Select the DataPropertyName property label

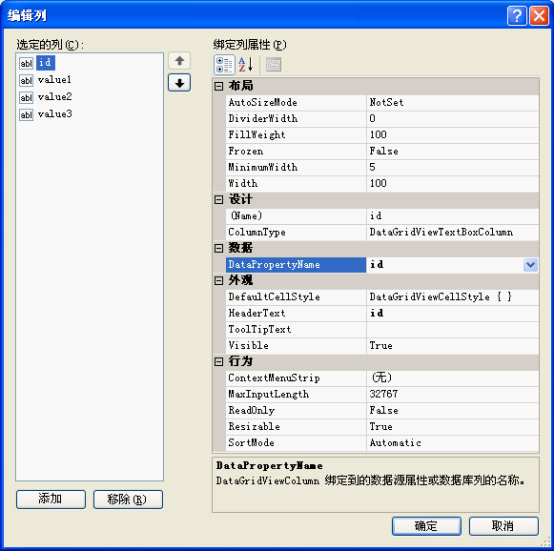(x=296, y=265)
